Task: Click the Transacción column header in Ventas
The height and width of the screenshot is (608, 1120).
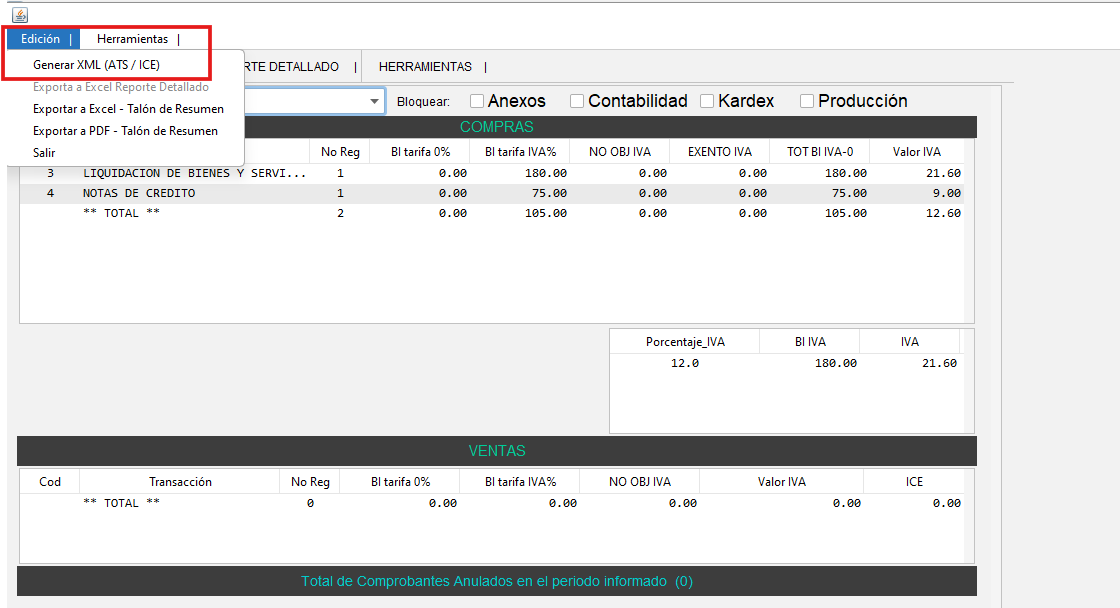Action: [180, 482]
